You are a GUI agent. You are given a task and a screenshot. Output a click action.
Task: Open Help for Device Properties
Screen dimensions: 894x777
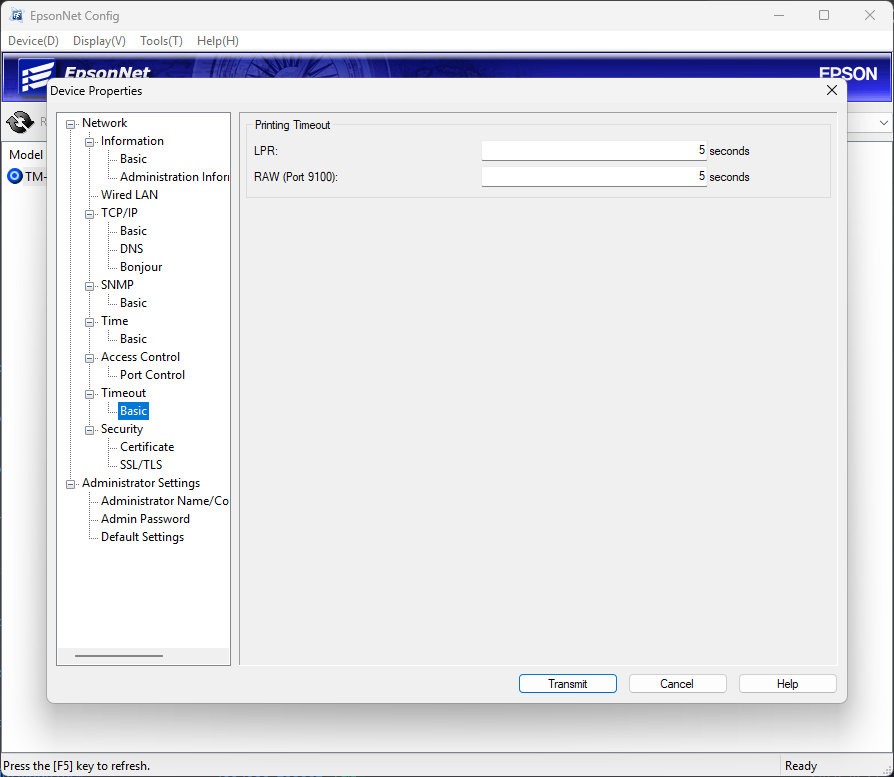(787, 684)
